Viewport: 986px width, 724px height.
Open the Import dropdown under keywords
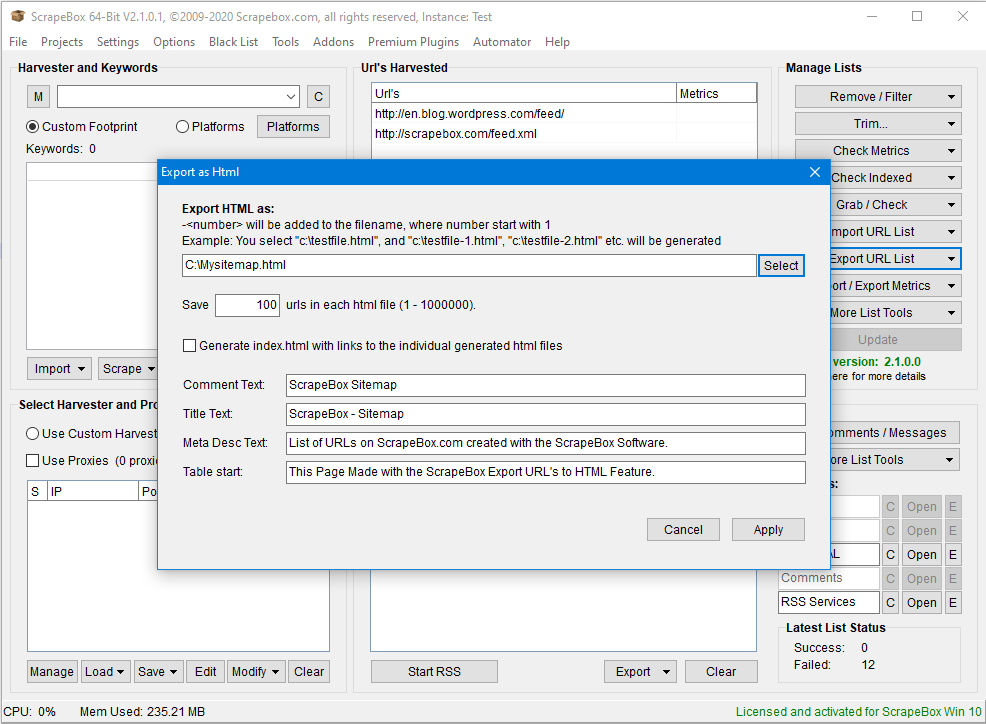(x=59, y=369)
